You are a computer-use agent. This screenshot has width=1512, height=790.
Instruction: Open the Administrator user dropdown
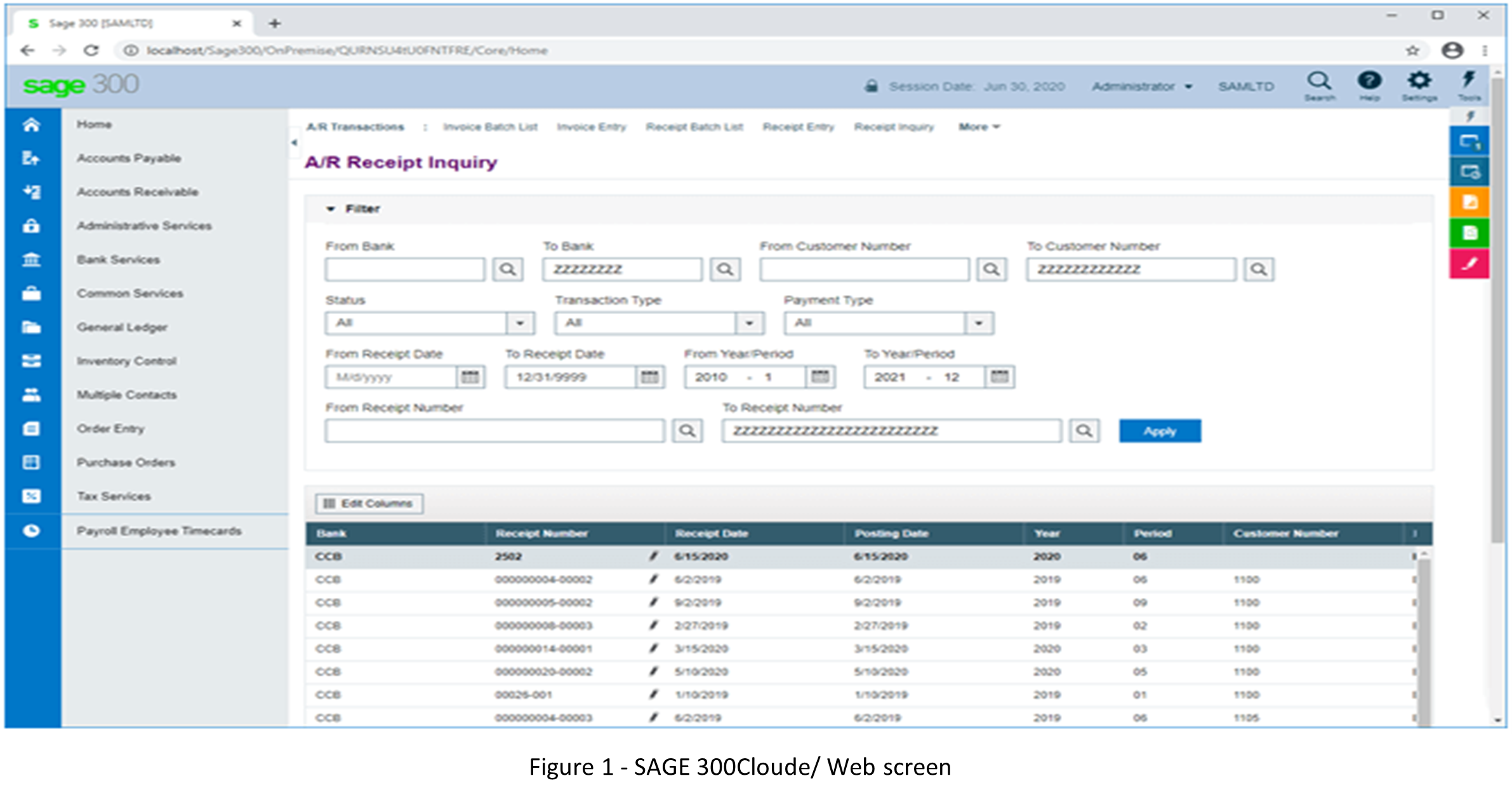coord(1141,86)
